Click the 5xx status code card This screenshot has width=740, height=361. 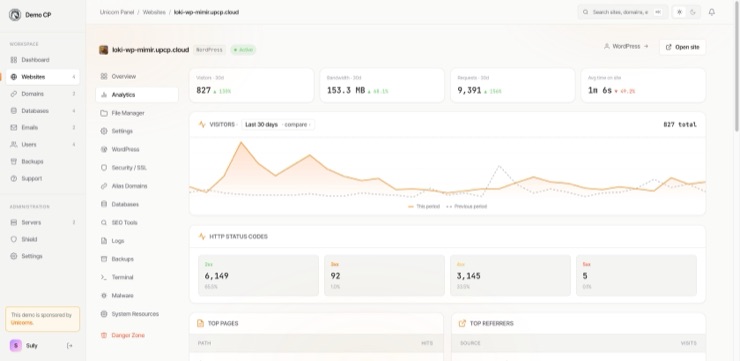[636, 276]
